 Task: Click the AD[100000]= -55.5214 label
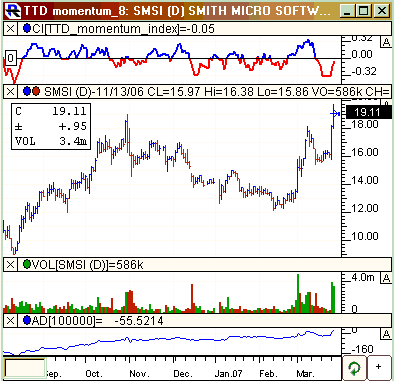pos(98,321)
